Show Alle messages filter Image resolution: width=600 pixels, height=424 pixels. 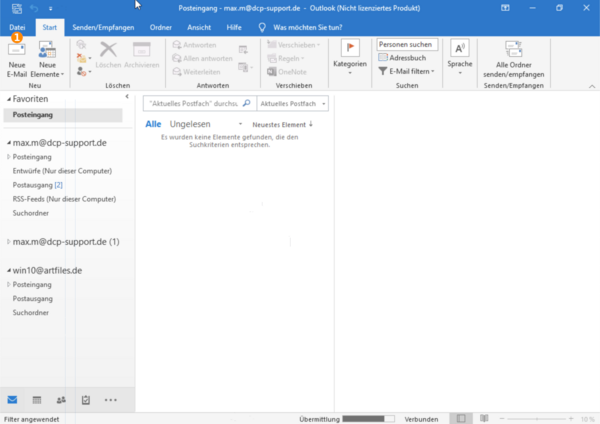pyautogui.click(x=153, y=124)
